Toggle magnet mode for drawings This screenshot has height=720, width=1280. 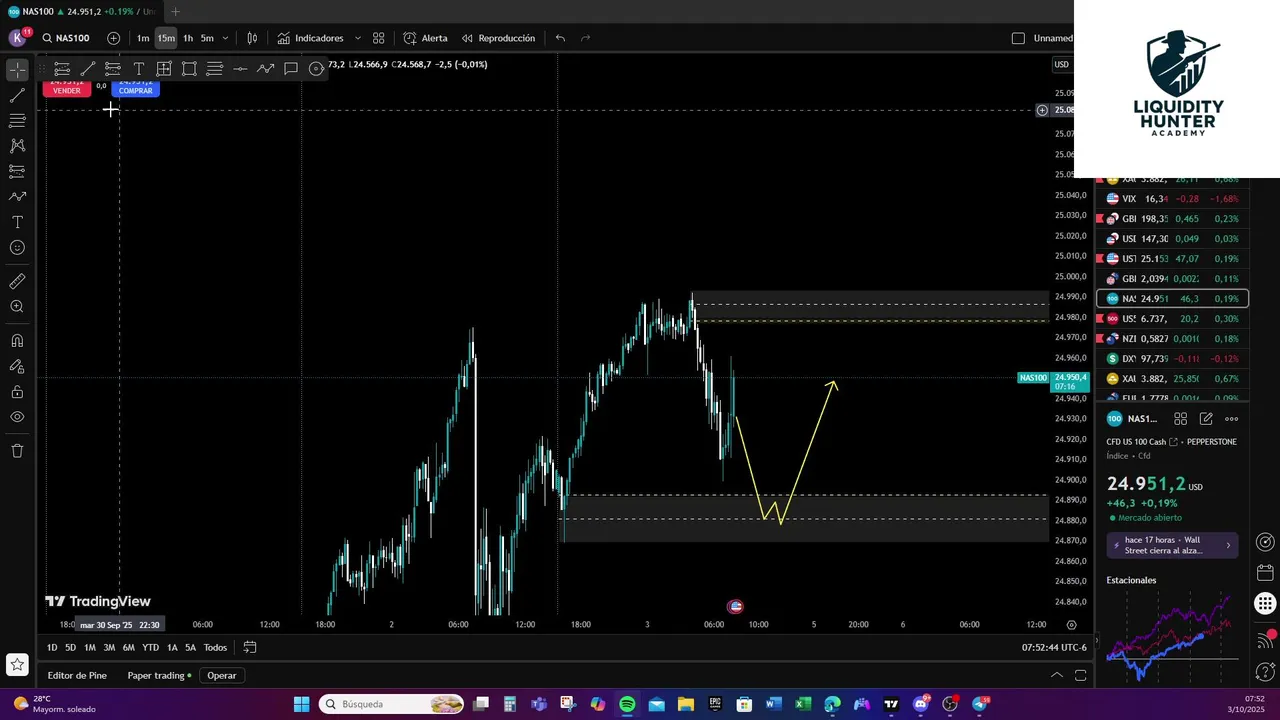click(17, 341)
